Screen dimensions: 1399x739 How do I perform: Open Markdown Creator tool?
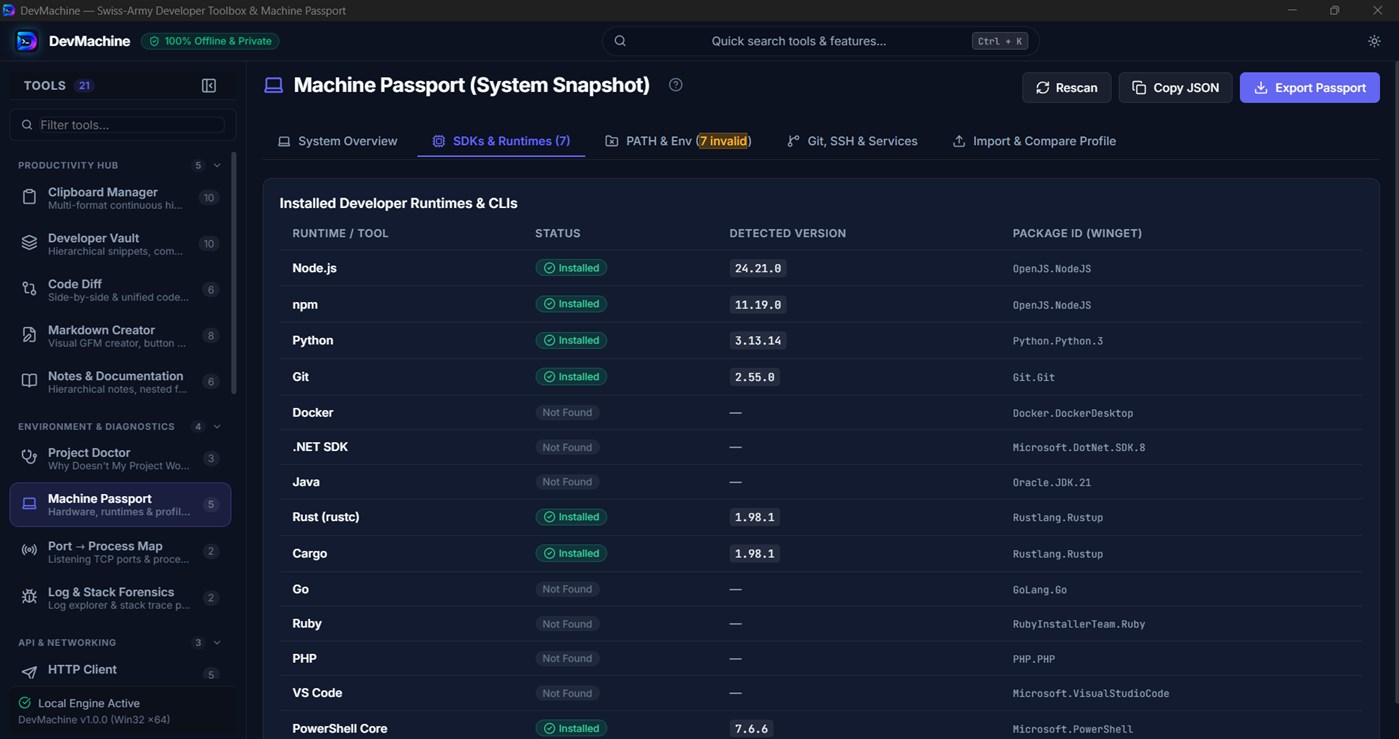(x=120, y=336)
